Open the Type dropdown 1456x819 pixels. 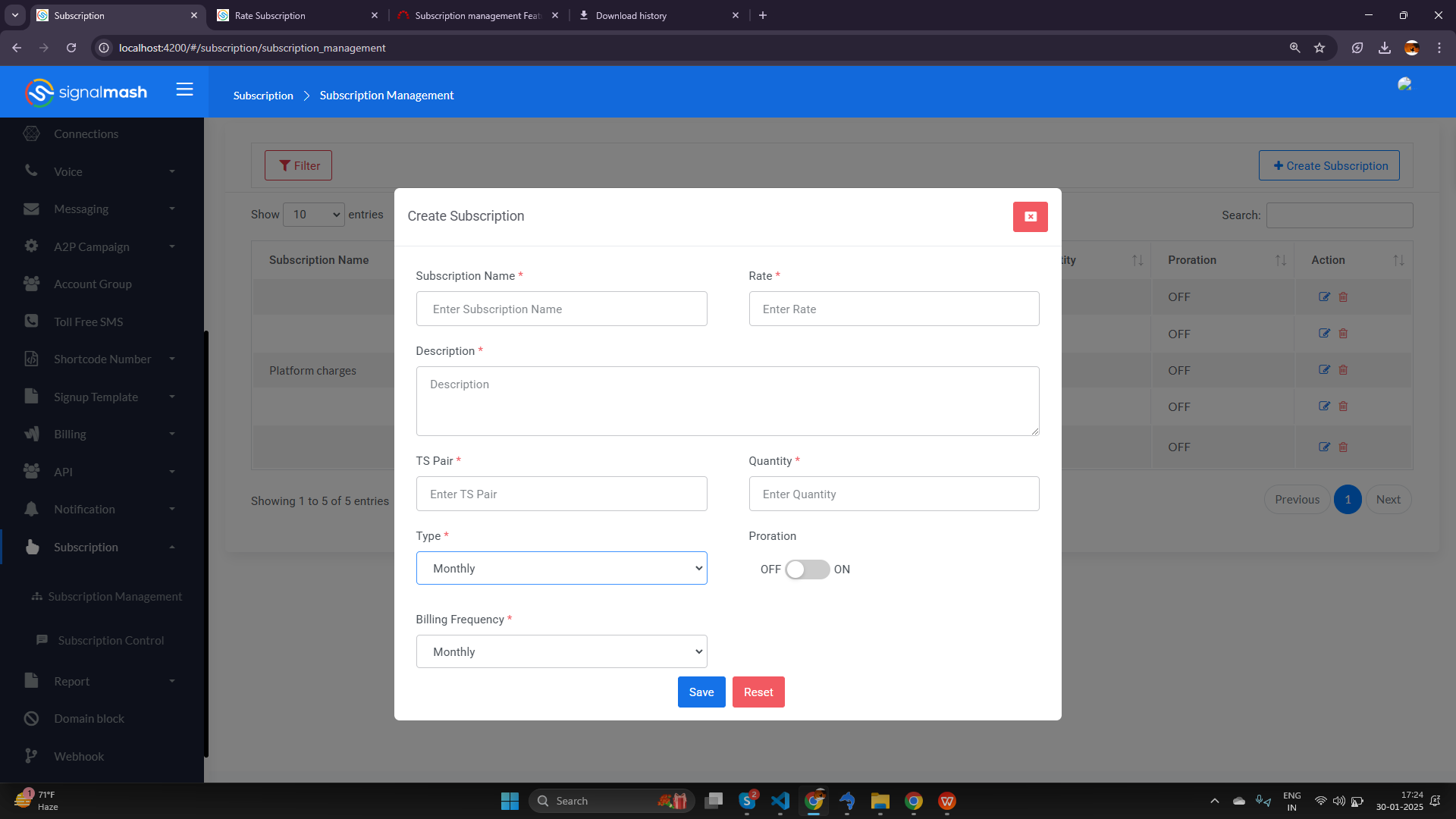pos(561,568)
